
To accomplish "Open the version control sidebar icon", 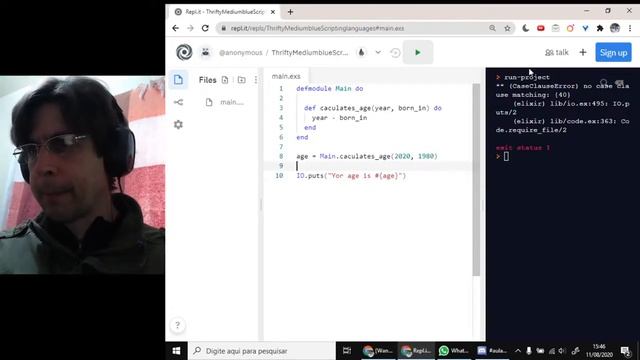I will [178, 102].
